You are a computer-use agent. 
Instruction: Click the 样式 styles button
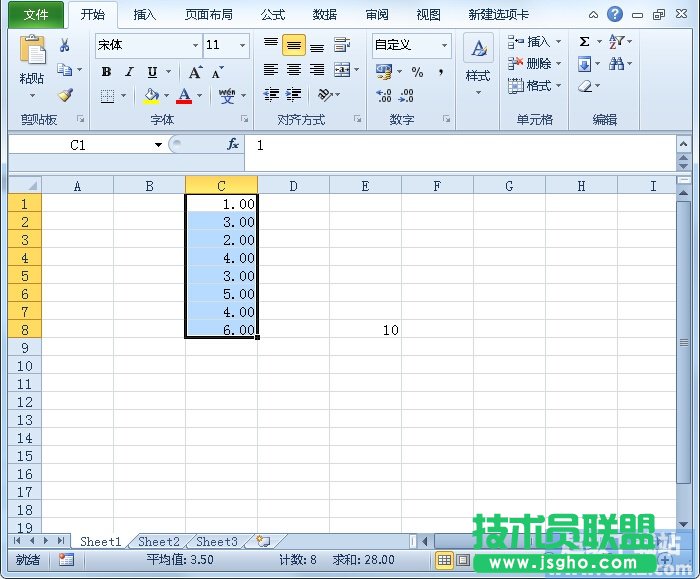(x=478, y=62)
